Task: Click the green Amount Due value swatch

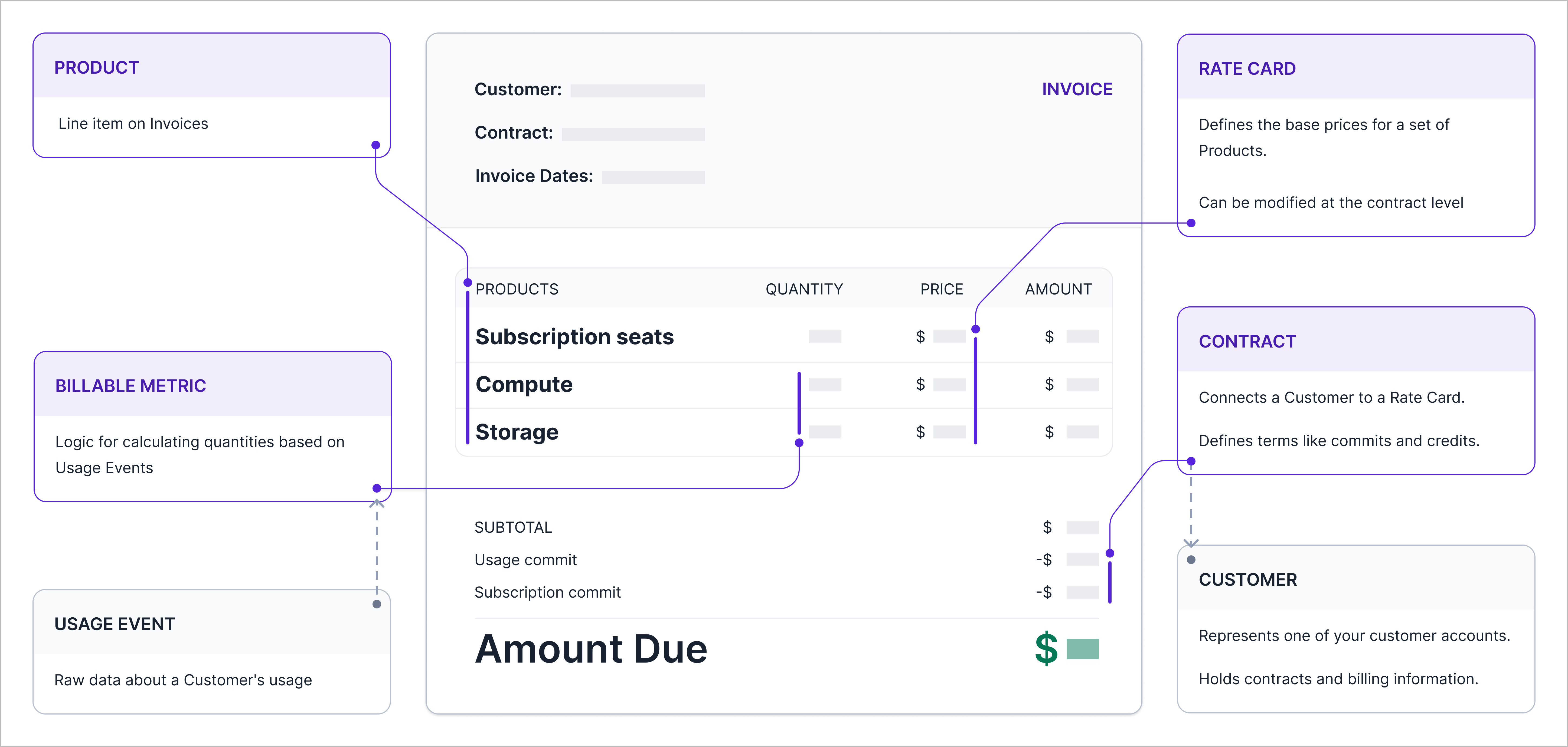Action: (x=1082, y=649)
